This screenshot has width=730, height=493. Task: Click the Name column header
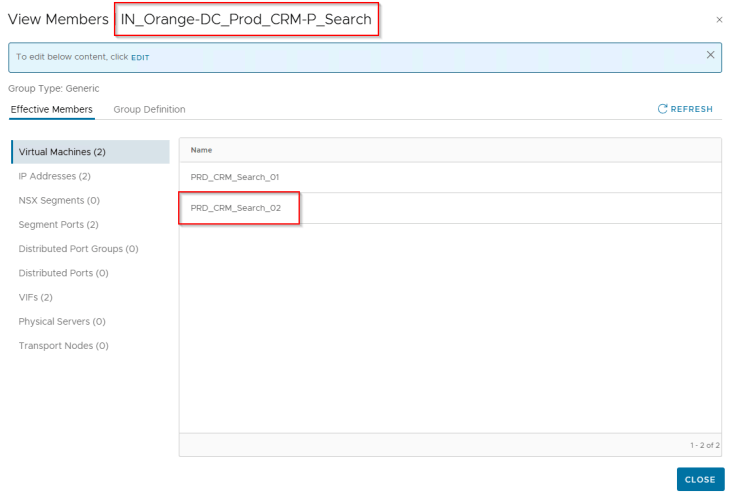point(202,150)
